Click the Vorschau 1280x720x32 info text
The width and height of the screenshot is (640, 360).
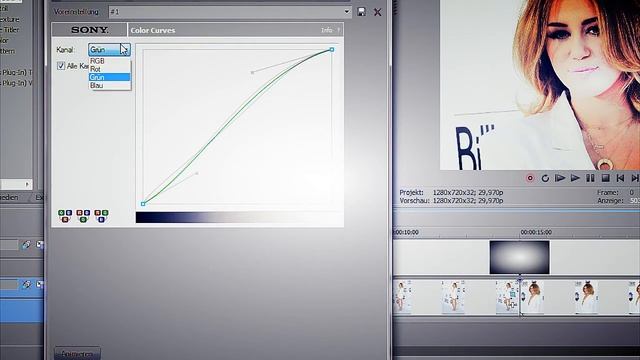451,201
